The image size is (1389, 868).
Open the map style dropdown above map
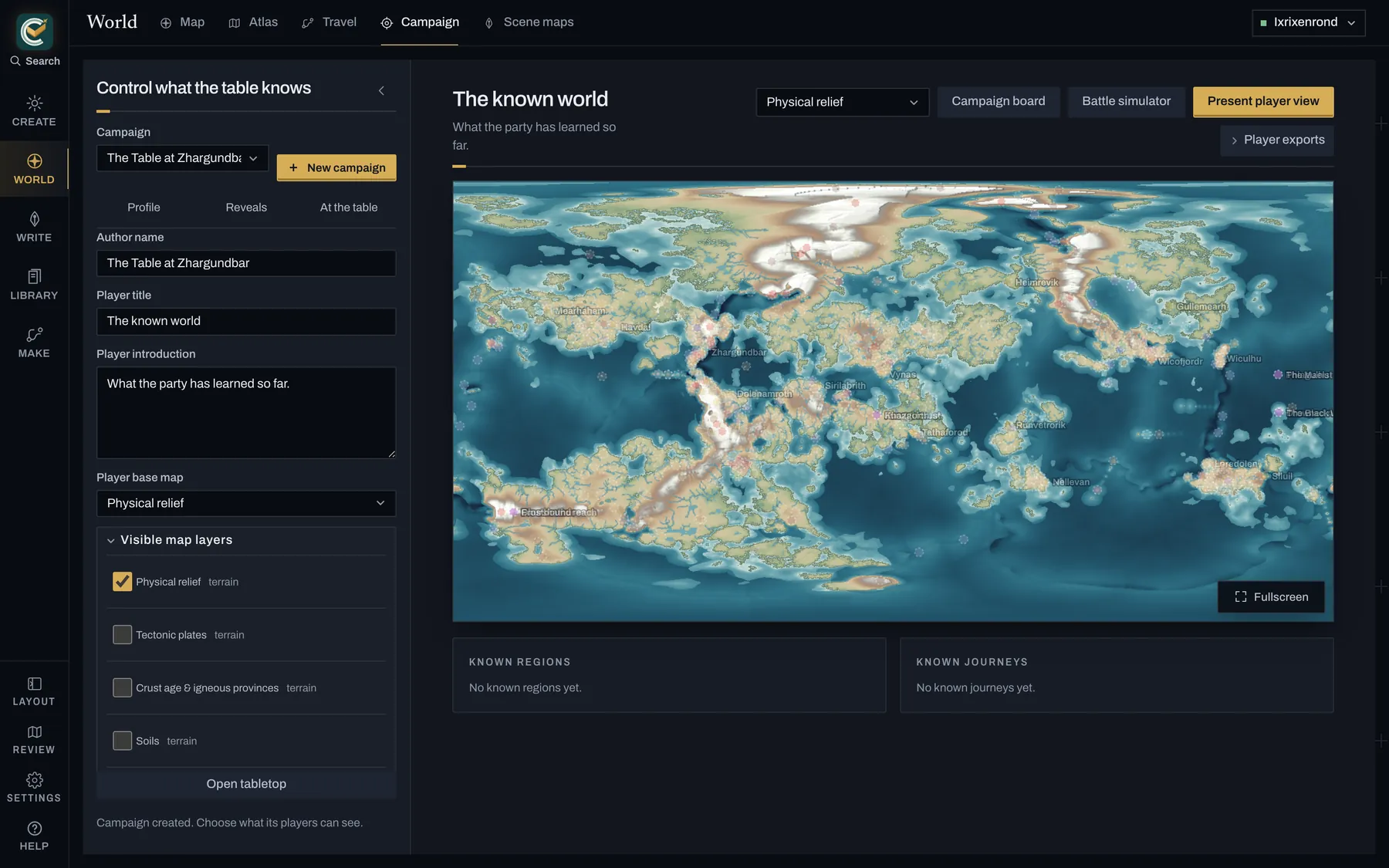point(842,102)
